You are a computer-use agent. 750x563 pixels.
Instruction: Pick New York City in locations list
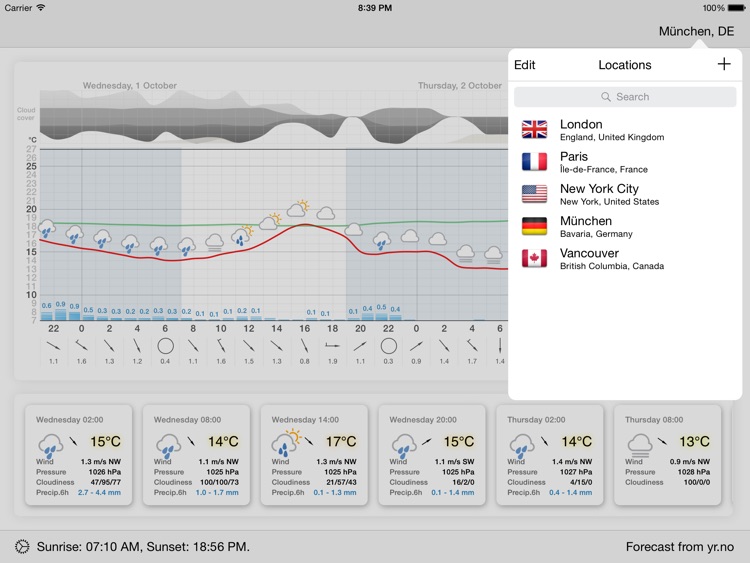625,194
